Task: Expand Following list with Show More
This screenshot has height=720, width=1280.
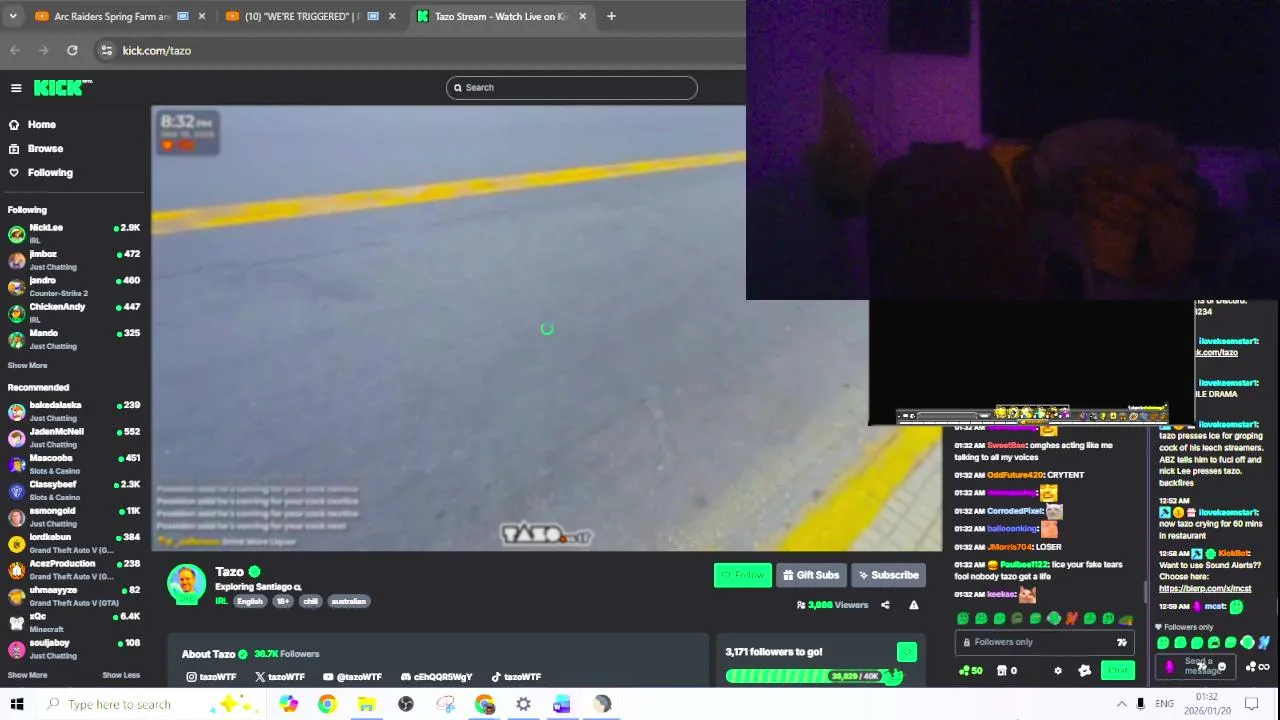Action: [27, 366]
